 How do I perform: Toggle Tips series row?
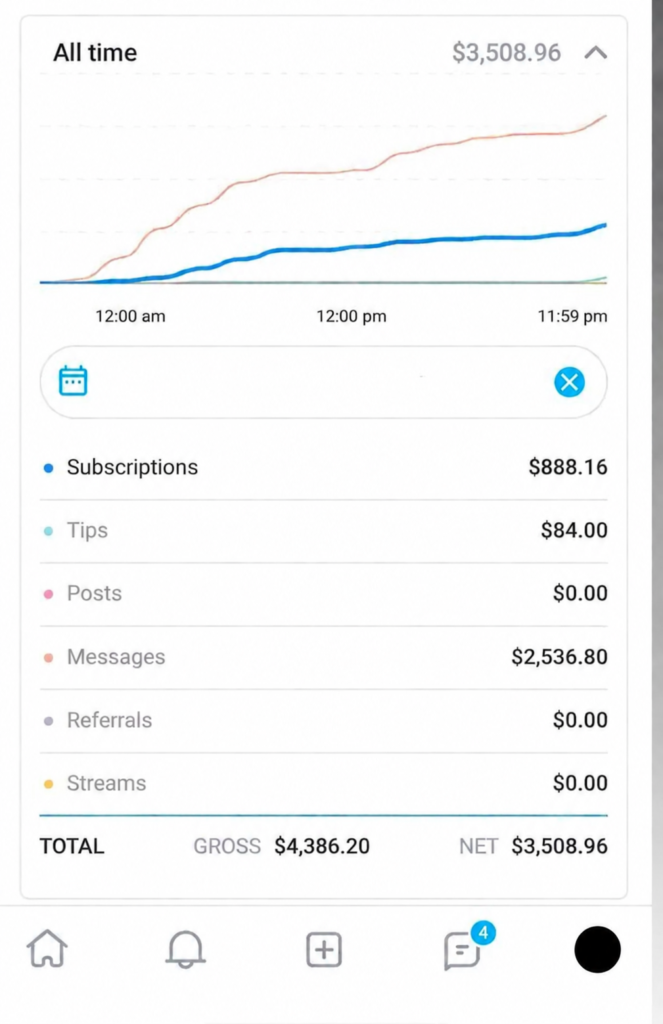click(324, 531)
